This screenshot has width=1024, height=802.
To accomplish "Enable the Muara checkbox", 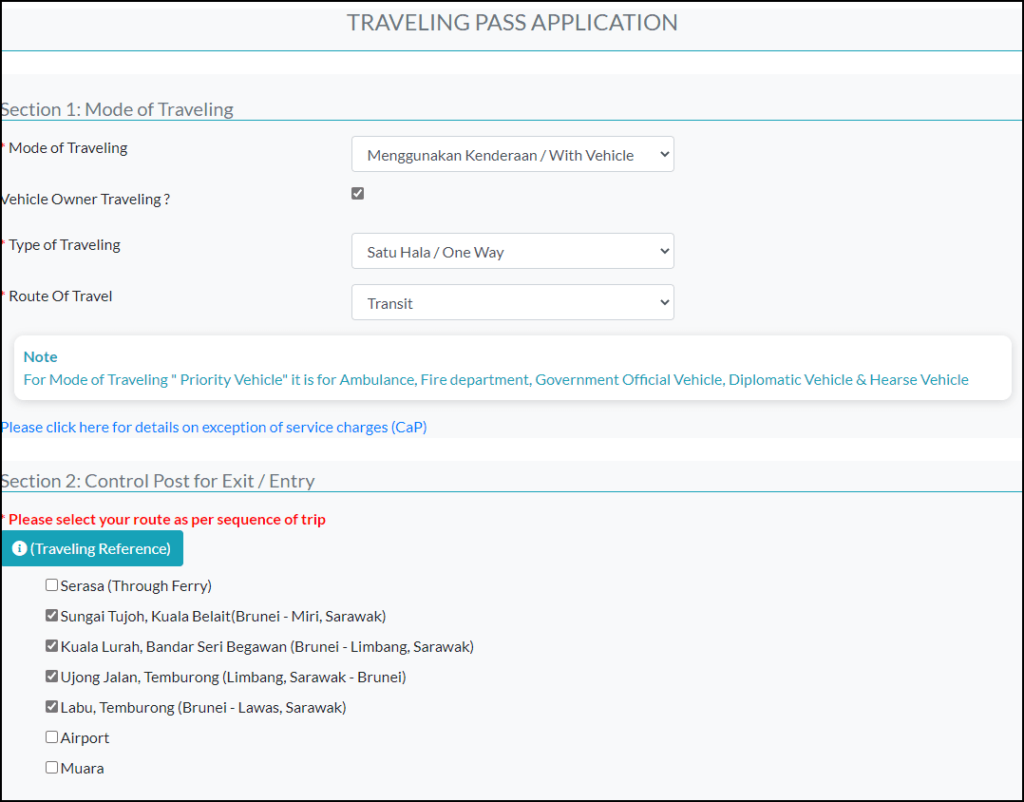I will (51, 767).
